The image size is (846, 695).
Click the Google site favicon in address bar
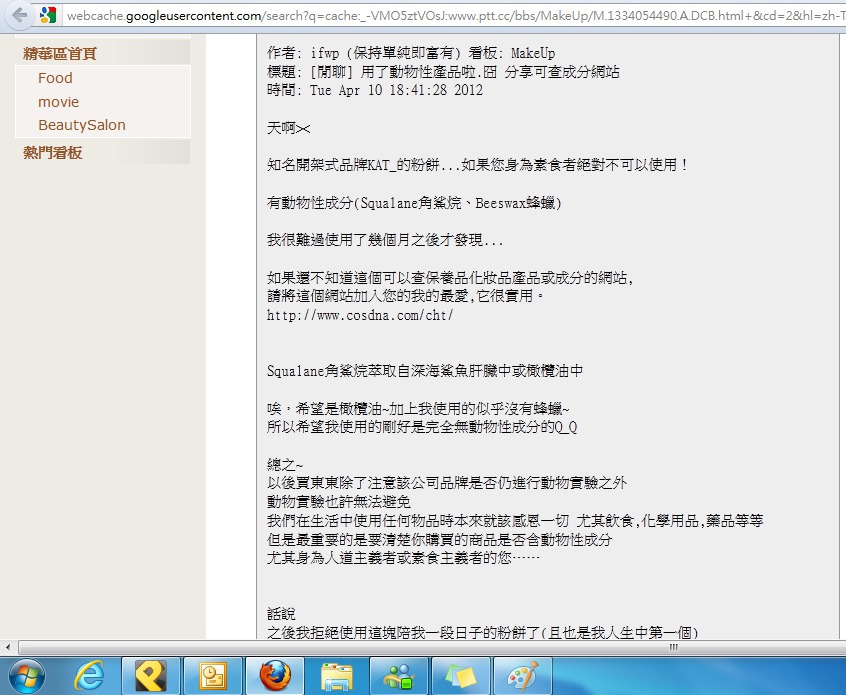(48, 15)
